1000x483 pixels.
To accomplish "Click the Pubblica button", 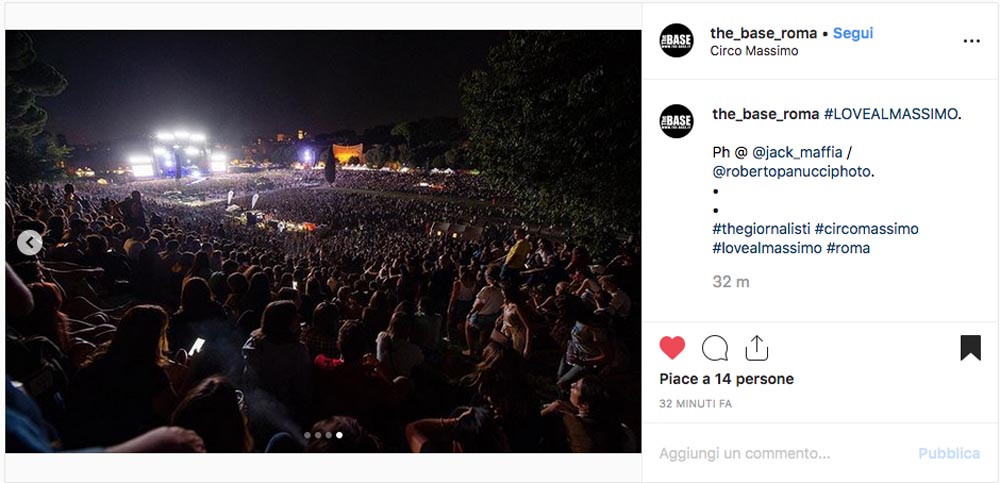I will (x=949, y=454).
